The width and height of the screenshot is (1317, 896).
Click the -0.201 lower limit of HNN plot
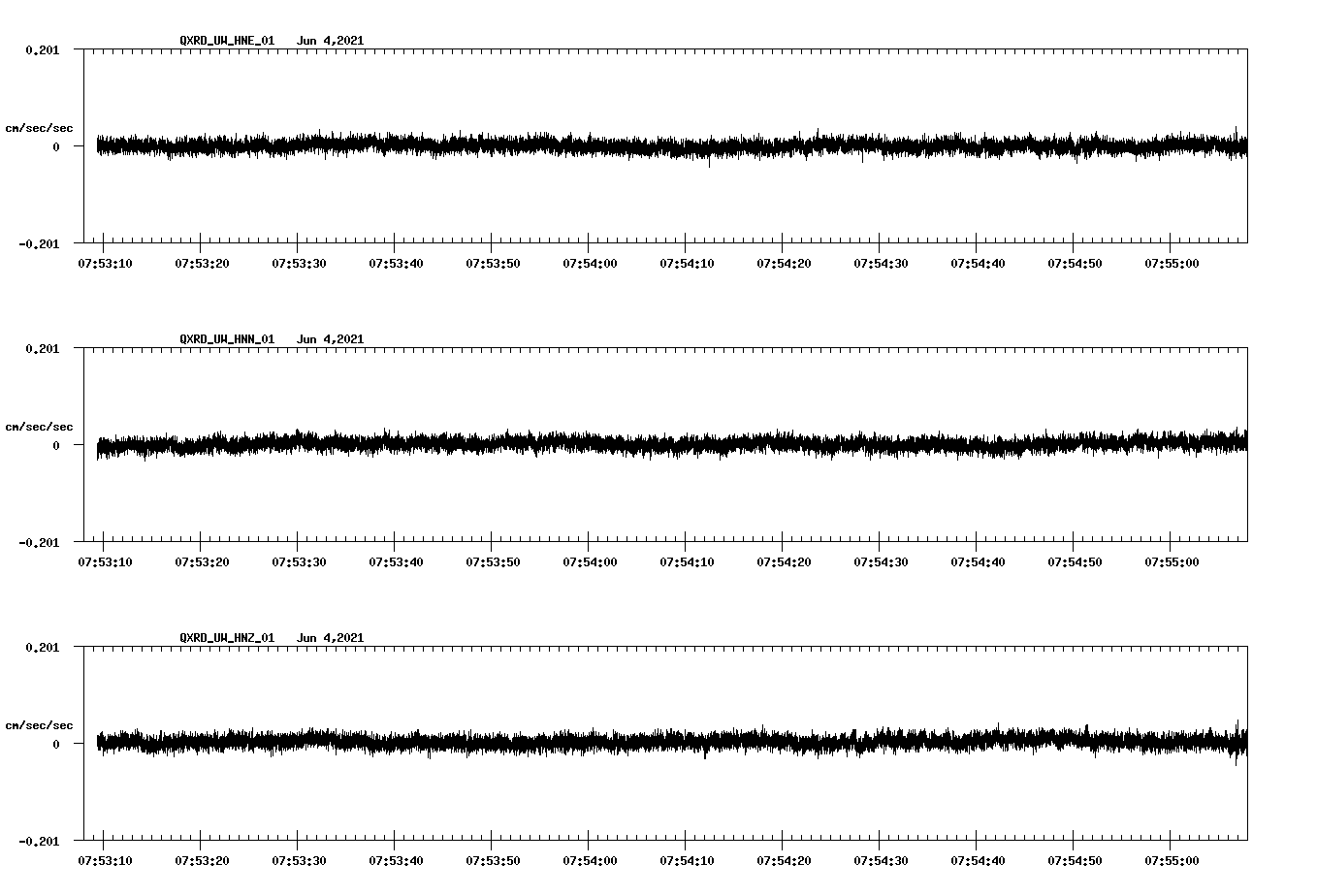[39, 542]
